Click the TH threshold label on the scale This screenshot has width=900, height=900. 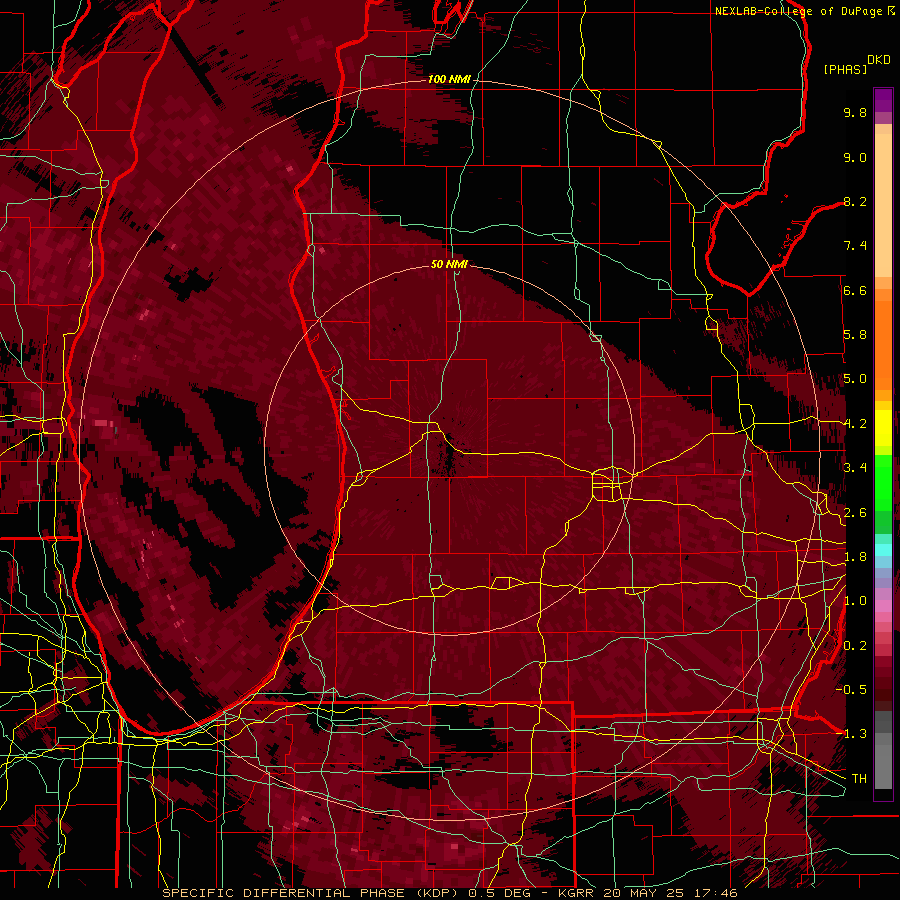point(859,779)
